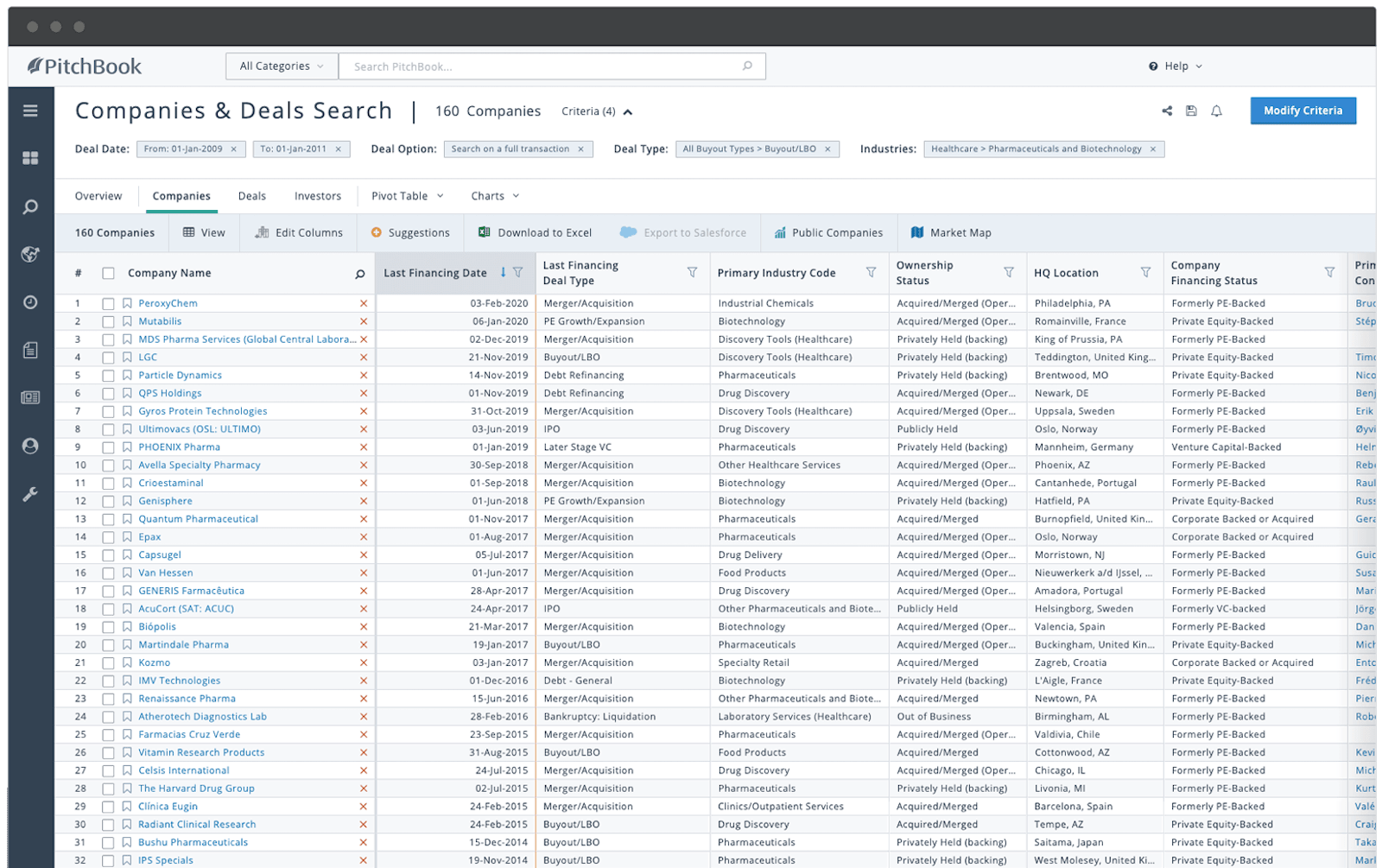Open the news icon in sidebar

(30, 397)
